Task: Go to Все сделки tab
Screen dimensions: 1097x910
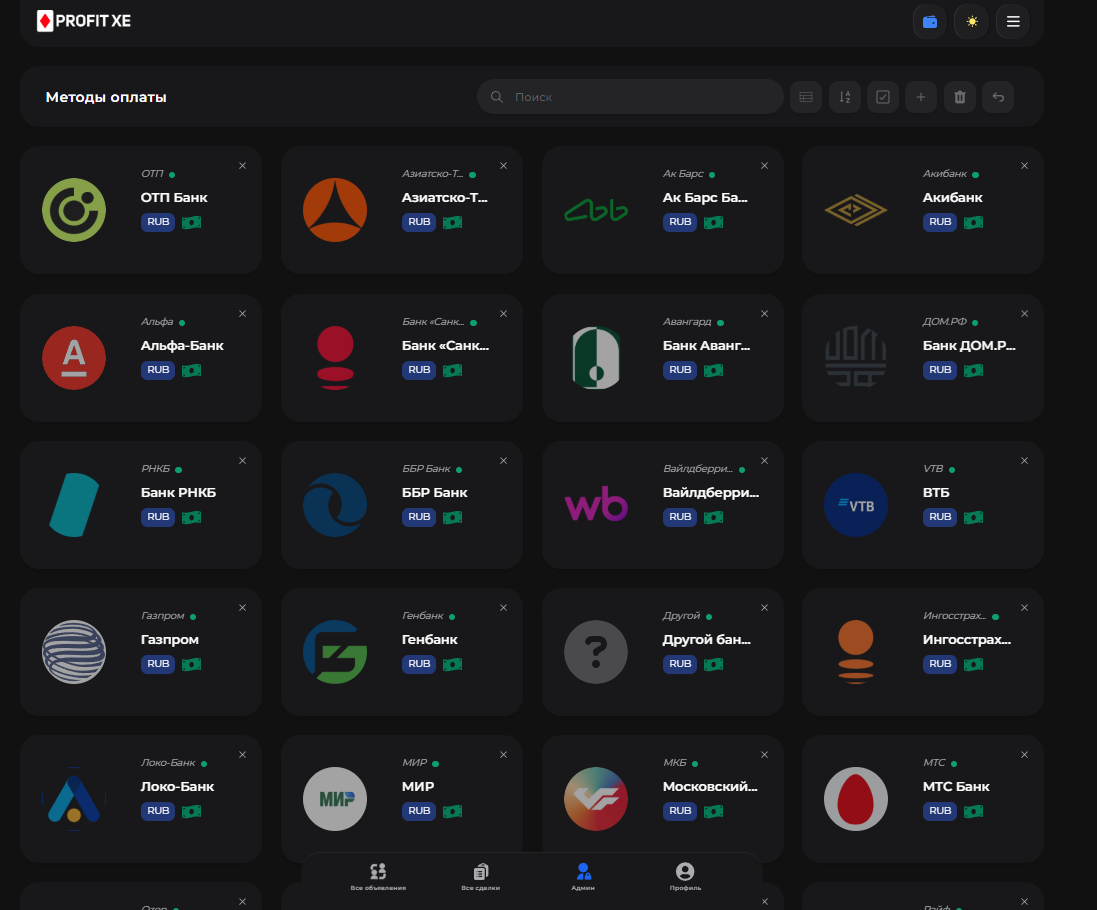Action: [481, 877]
